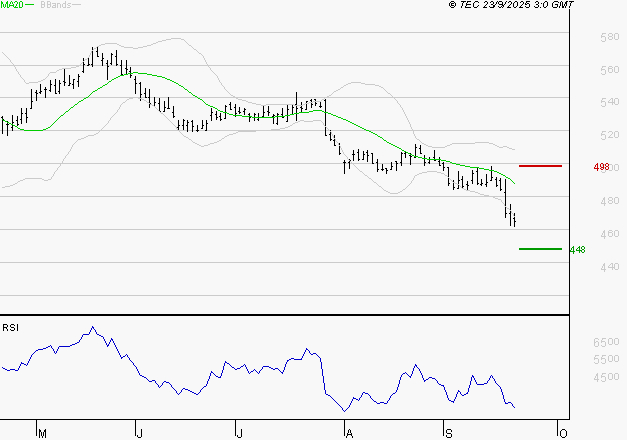627x440 pixels.
Task: Click the last point of RSI line
Action: (515, 407)
